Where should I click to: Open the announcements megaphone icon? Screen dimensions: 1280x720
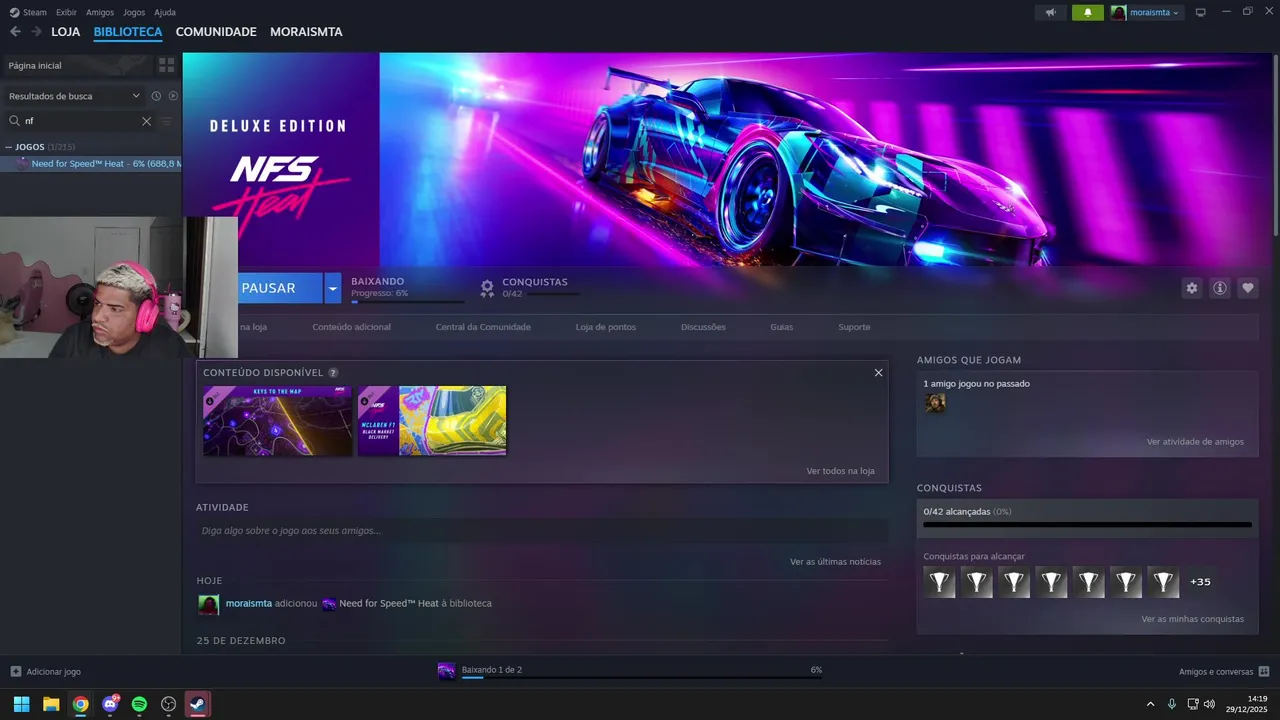[1050, 12]
